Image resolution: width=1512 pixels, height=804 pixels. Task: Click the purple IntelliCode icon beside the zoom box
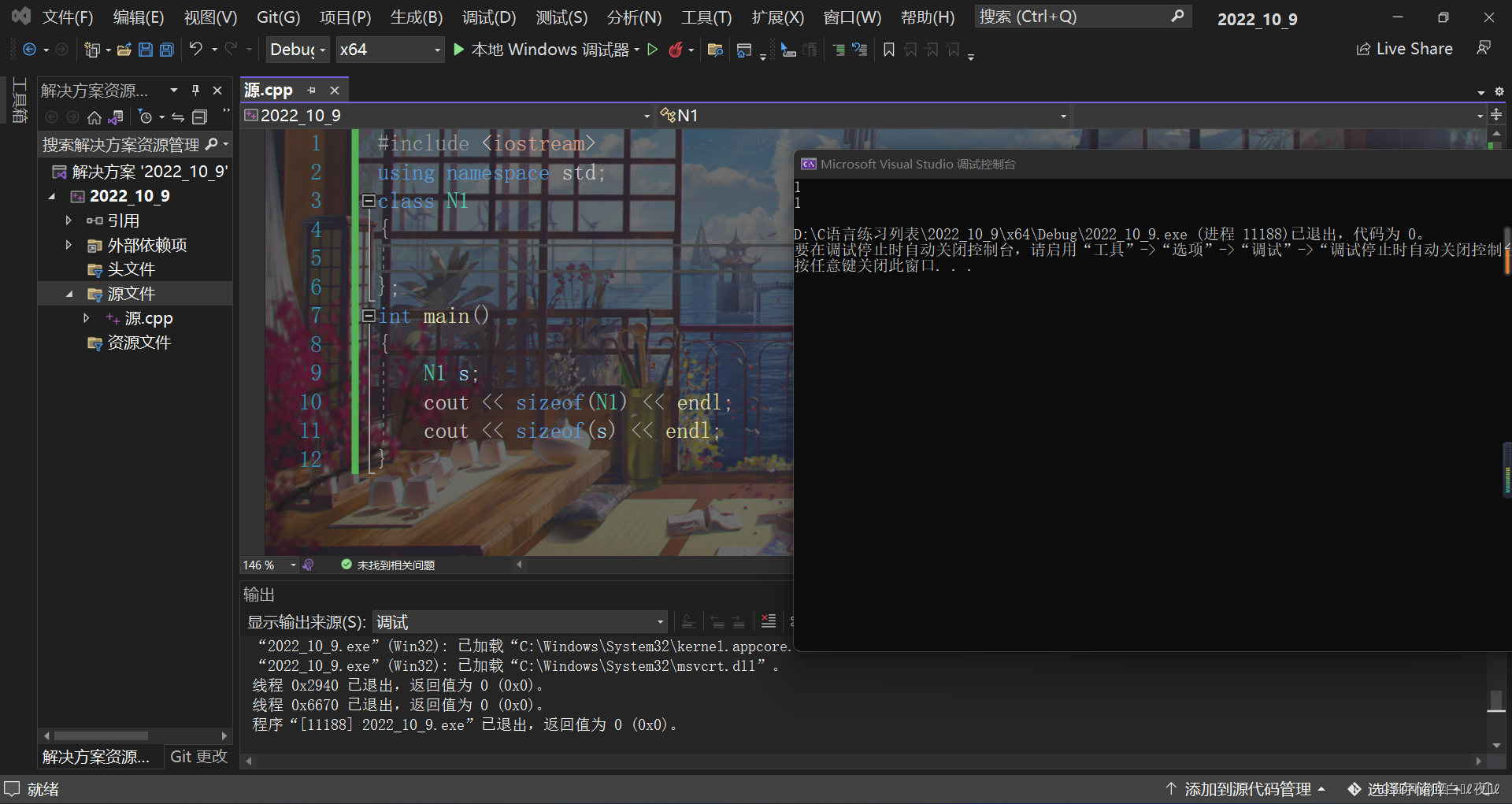[x=308, y=565]
